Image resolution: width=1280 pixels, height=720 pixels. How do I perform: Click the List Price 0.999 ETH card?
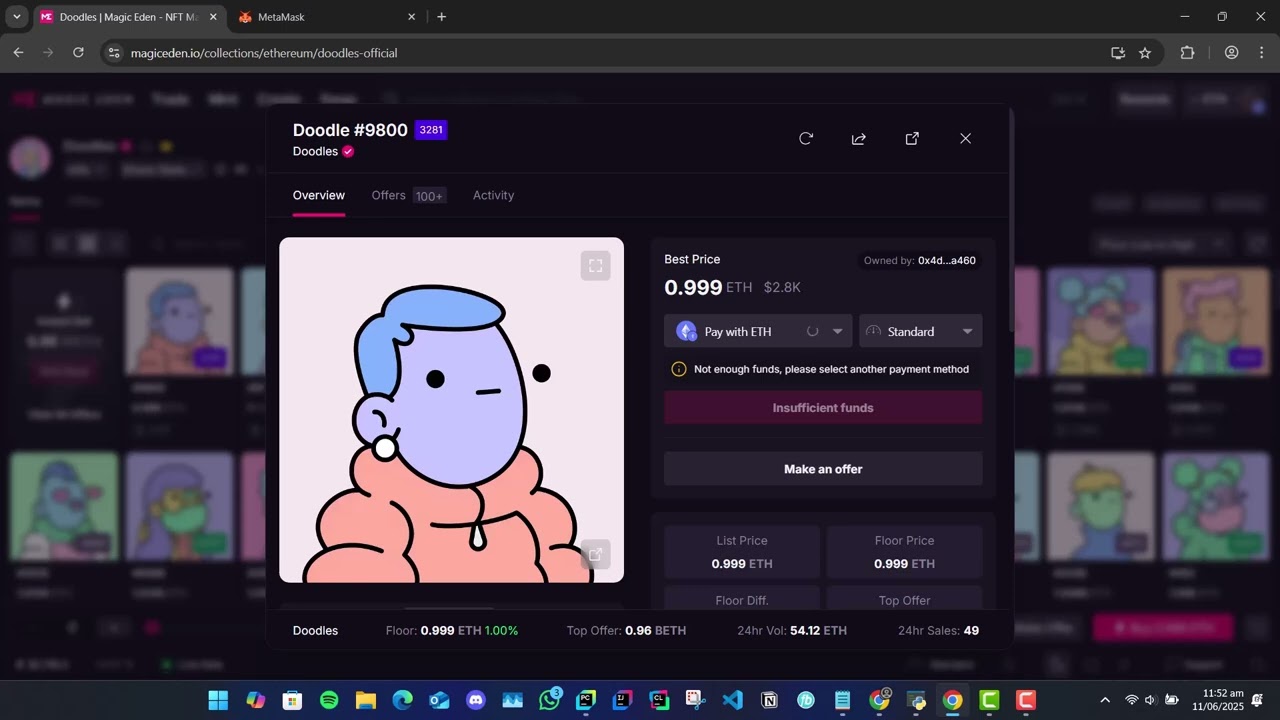point(742,552)
